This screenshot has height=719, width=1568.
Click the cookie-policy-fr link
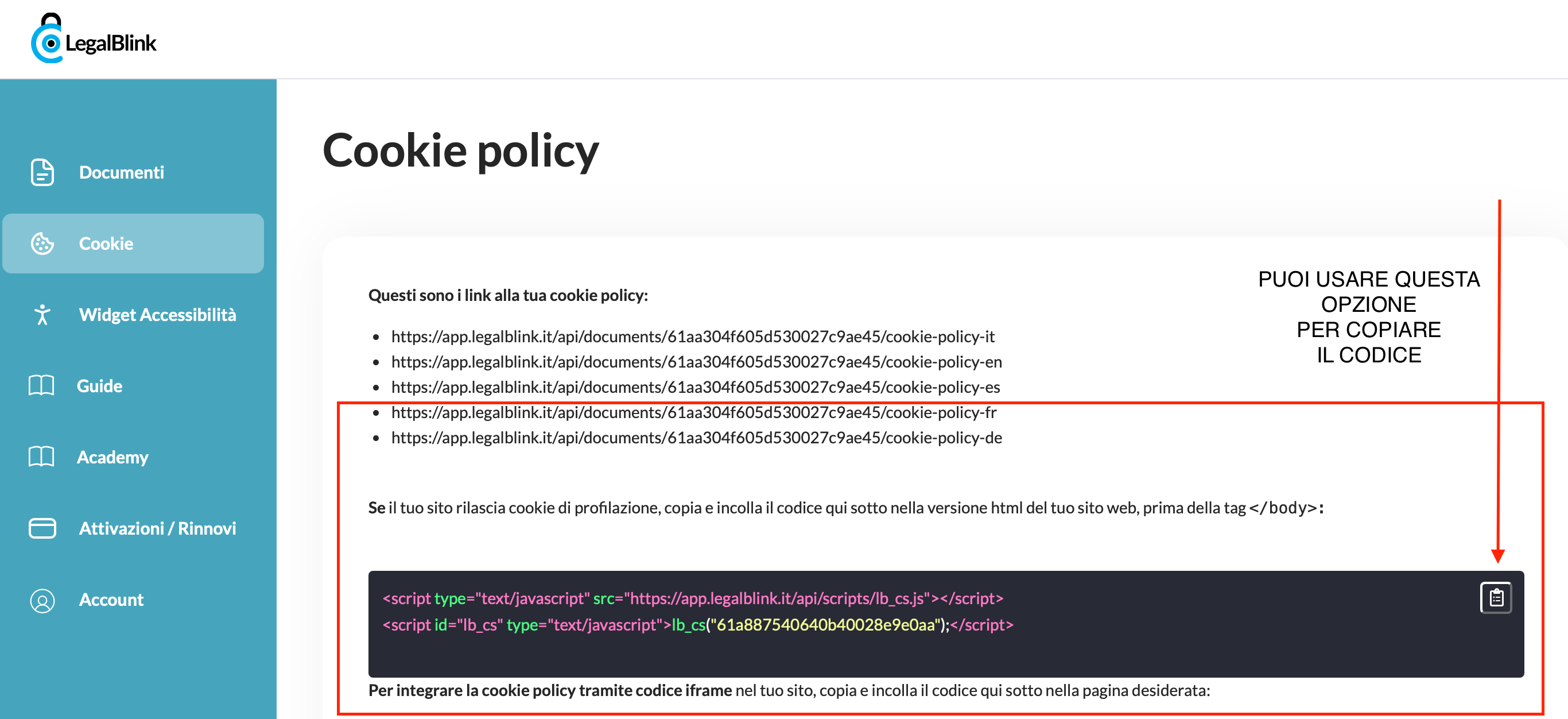coord(694,413)
